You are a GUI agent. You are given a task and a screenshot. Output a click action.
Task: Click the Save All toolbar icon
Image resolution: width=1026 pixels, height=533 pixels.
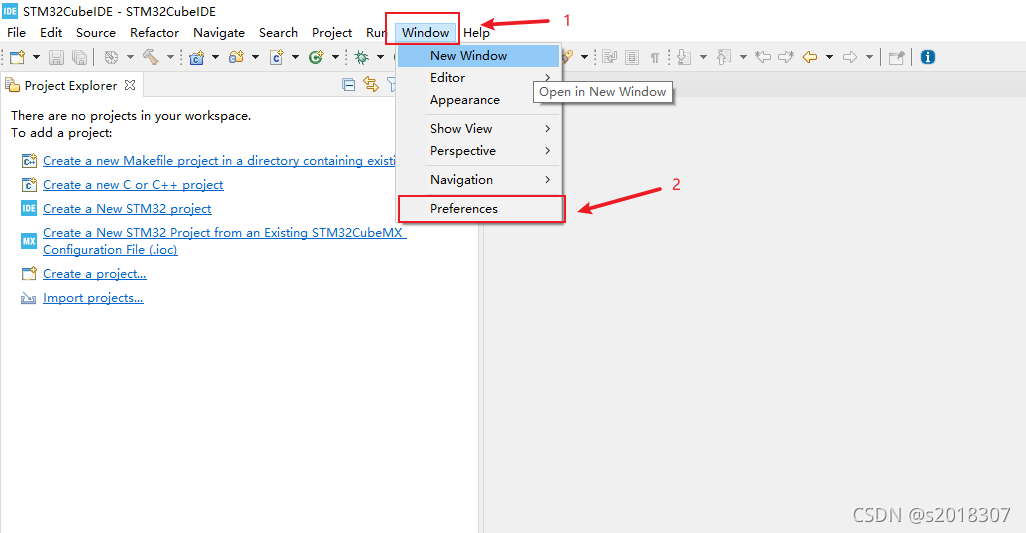[79, 58]
